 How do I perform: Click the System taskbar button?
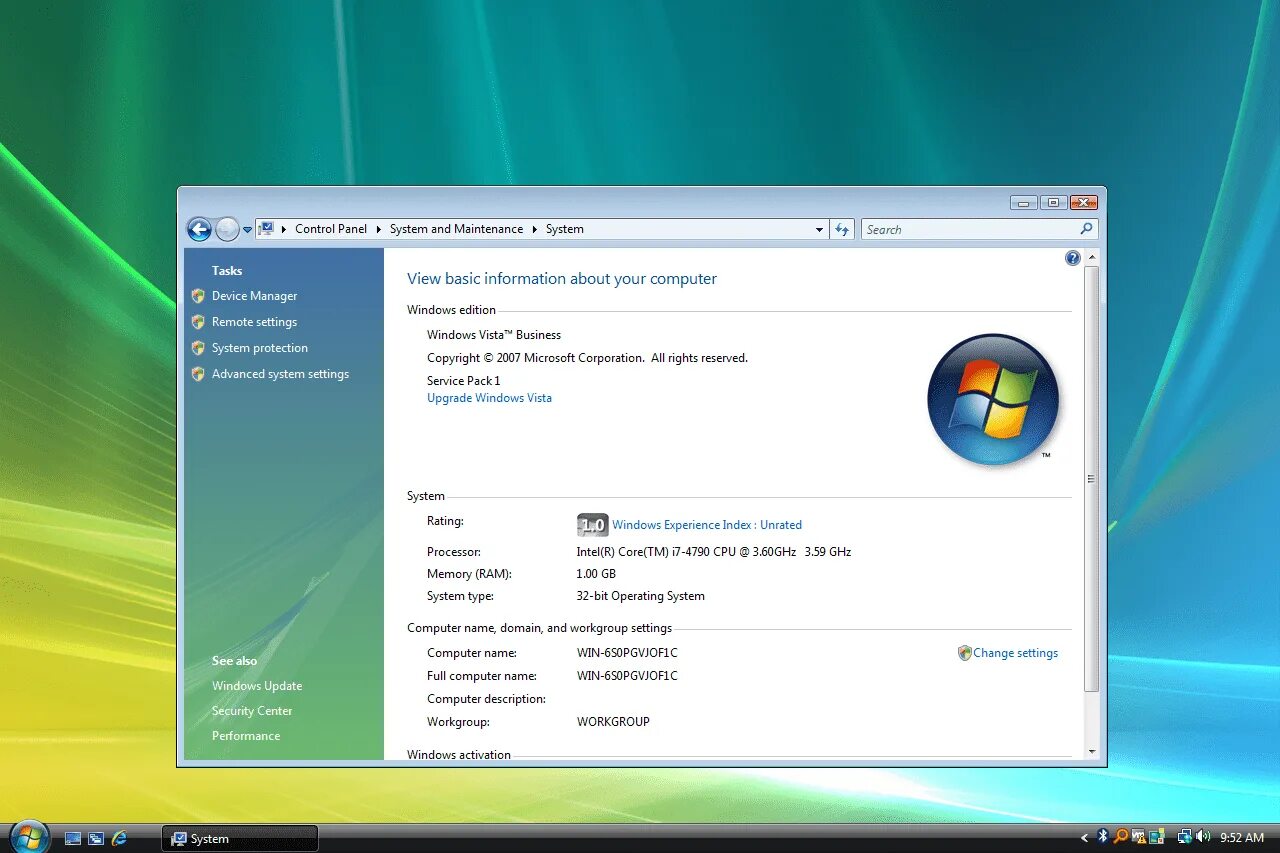[240, 838]
